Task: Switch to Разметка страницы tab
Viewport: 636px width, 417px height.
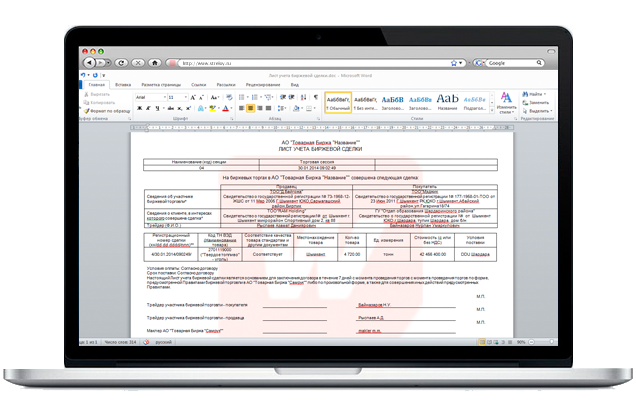Action: (x=161, y=85)
